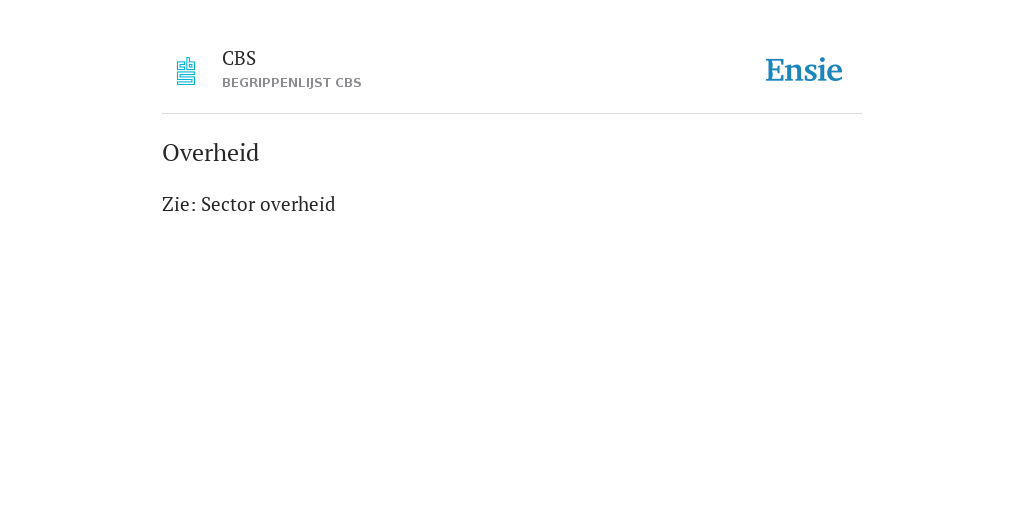Click the lowercase word overheid in the definition
1024x512 pixels.
[298, 204]
